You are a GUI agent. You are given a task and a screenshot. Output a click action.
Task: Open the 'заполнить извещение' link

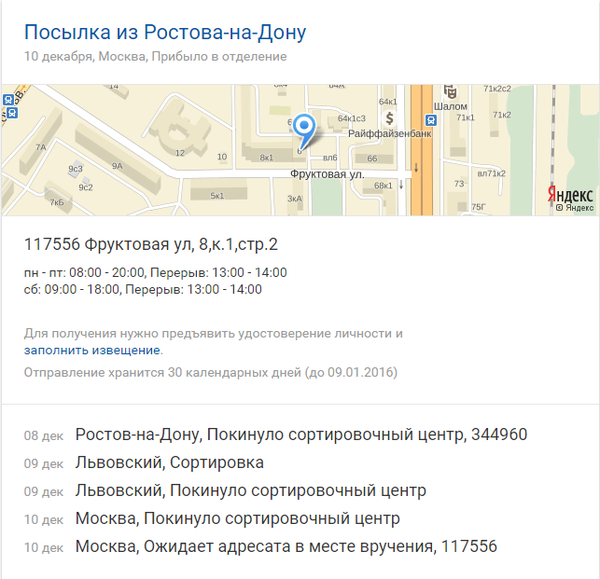point(92,351)
